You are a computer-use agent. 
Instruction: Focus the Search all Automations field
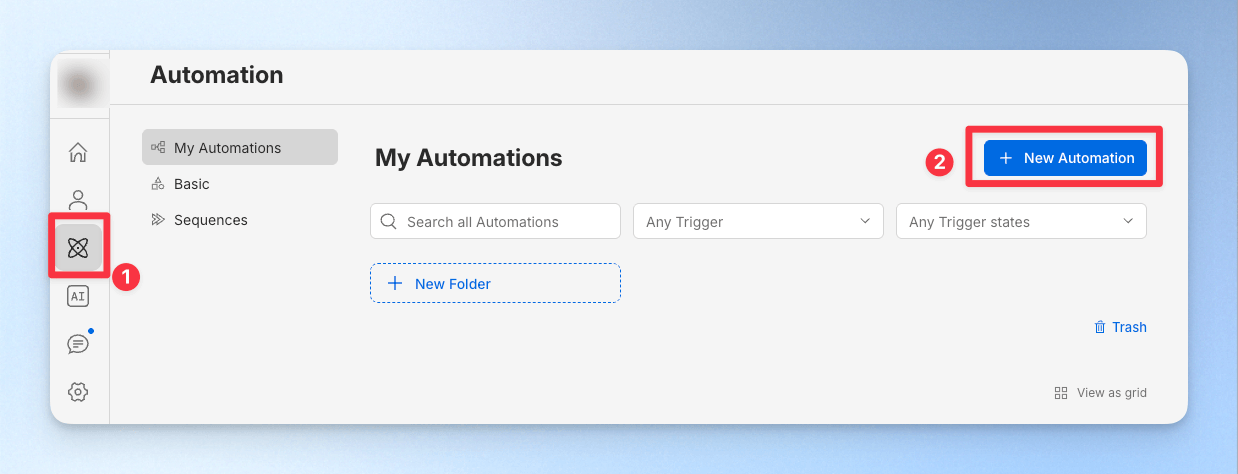coord(495,222)
